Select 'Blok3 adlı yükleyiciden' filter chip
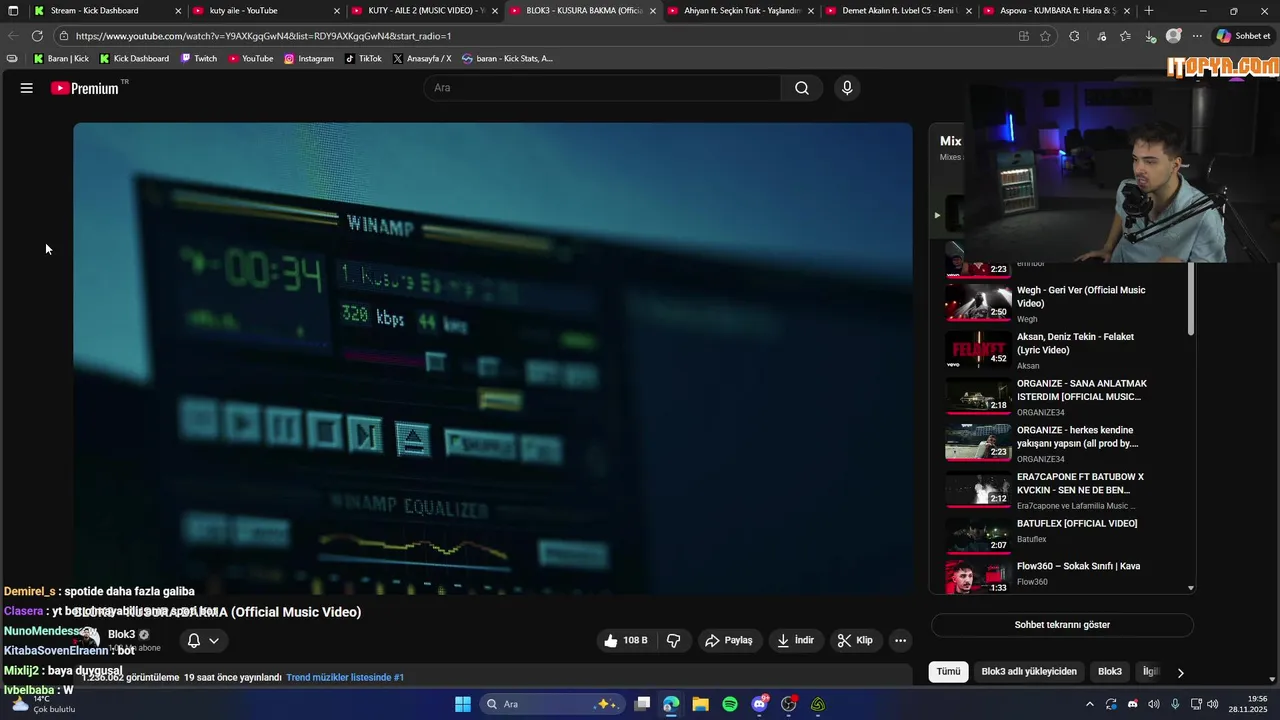Viewport: 1280px width, 720px height. pos(1029,672)
